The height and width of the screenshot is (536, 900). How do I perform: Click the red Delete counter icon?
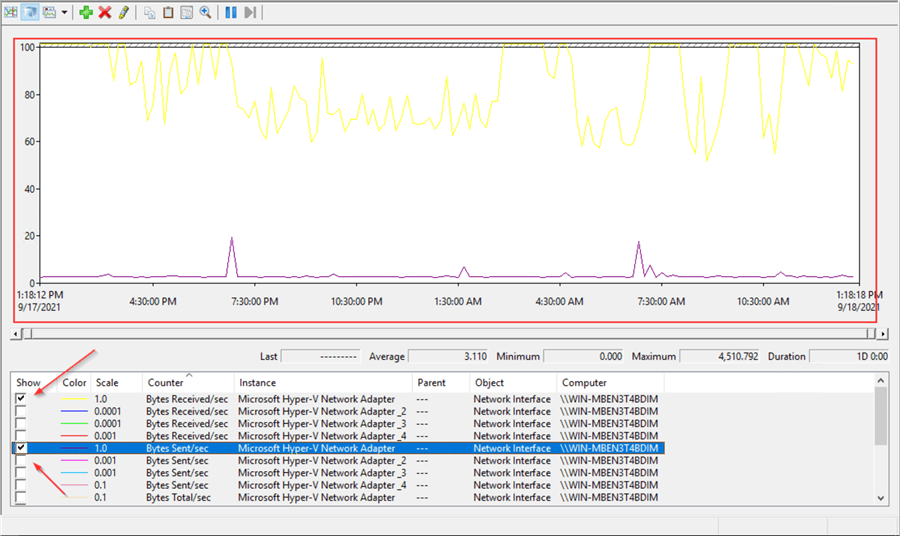(105, 12)
